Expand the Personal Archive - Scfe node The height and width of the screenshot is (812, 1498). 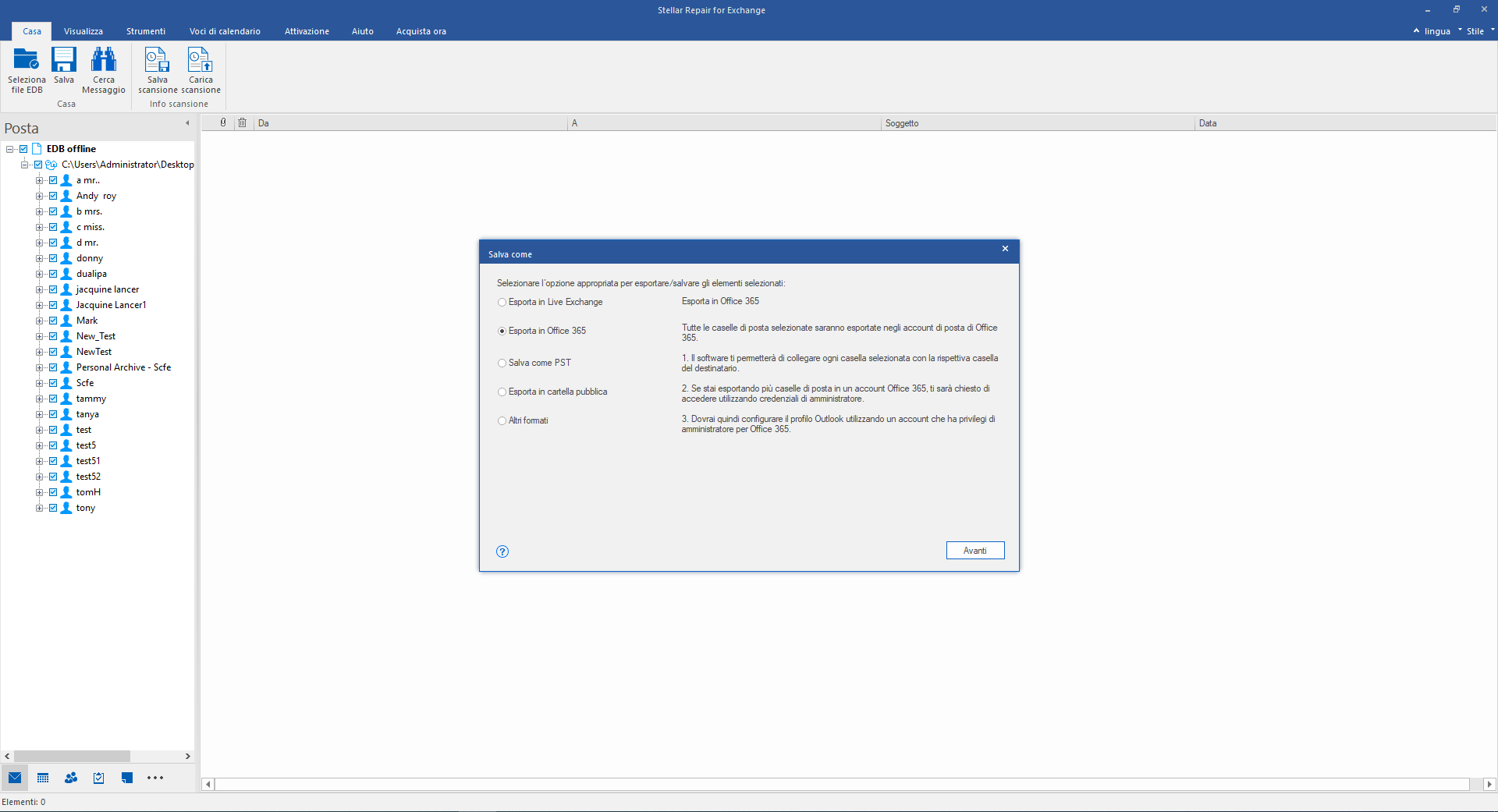(39, 367)
